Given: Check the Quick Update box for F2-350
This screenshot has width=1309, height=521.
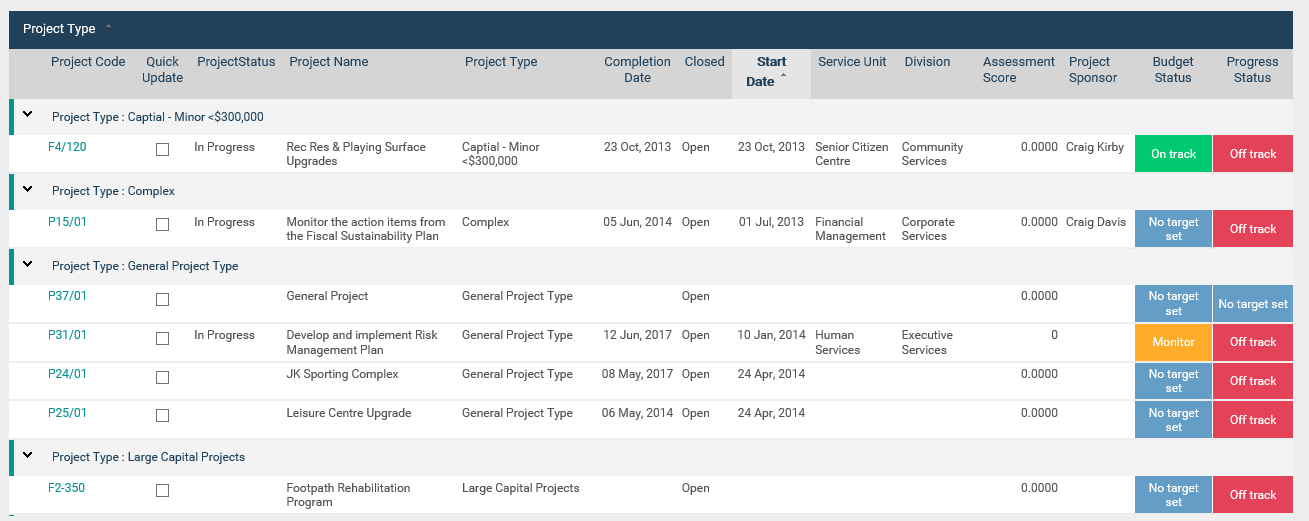Looking at the screenshot, I should coord(162,490).
